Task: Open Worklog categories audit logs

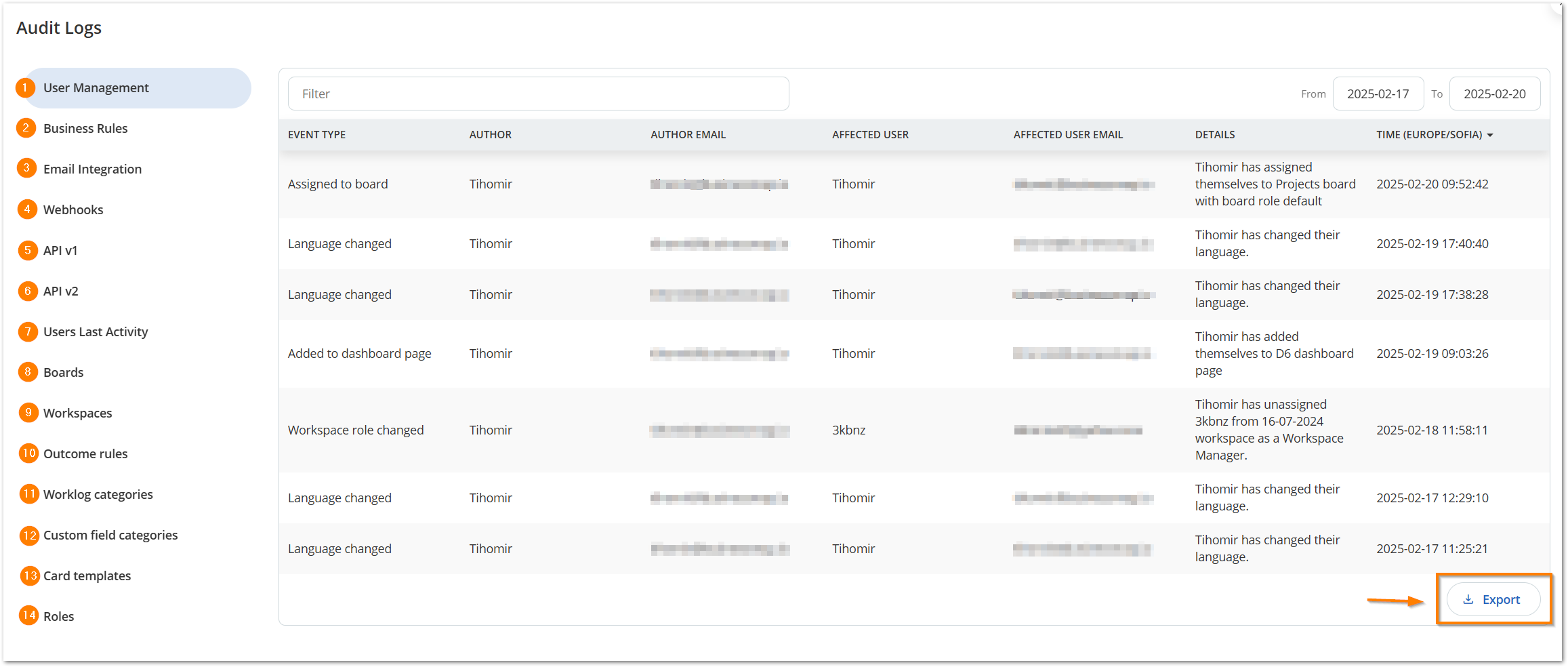Action: coord(98,495)
